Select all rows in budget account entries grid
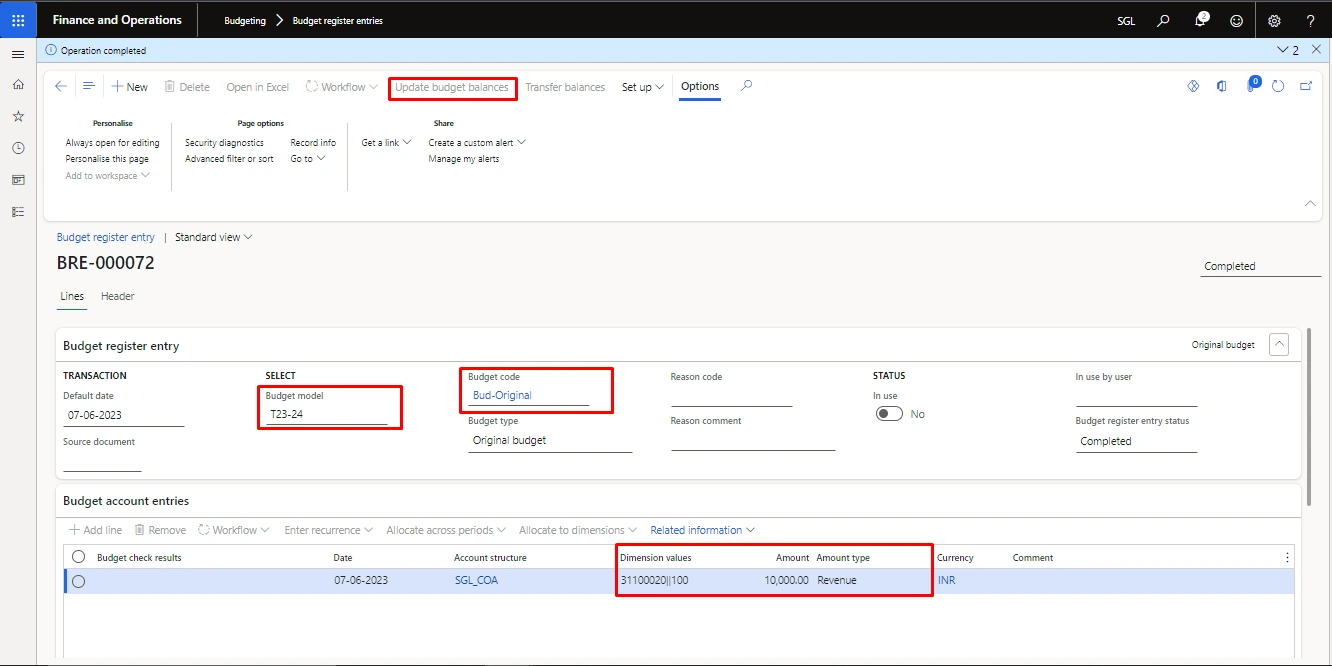This screenshot has width=1332, height=666. click(x=78, y=557)
